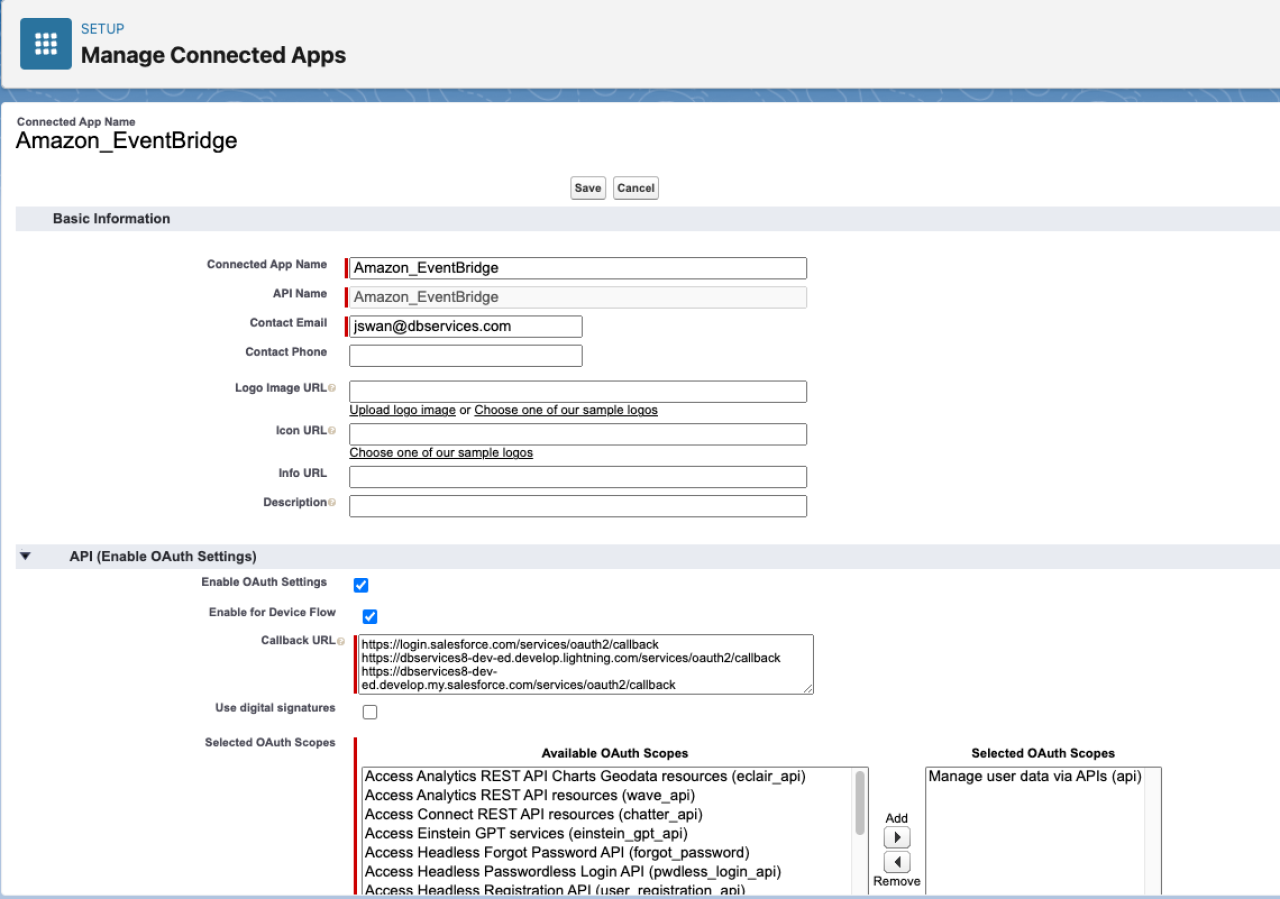Image resolution: width=1280 pixels, height=899 pixels.
Task: Uncheck Enable for Device Flow checkbox
Action: coord(370,616)
